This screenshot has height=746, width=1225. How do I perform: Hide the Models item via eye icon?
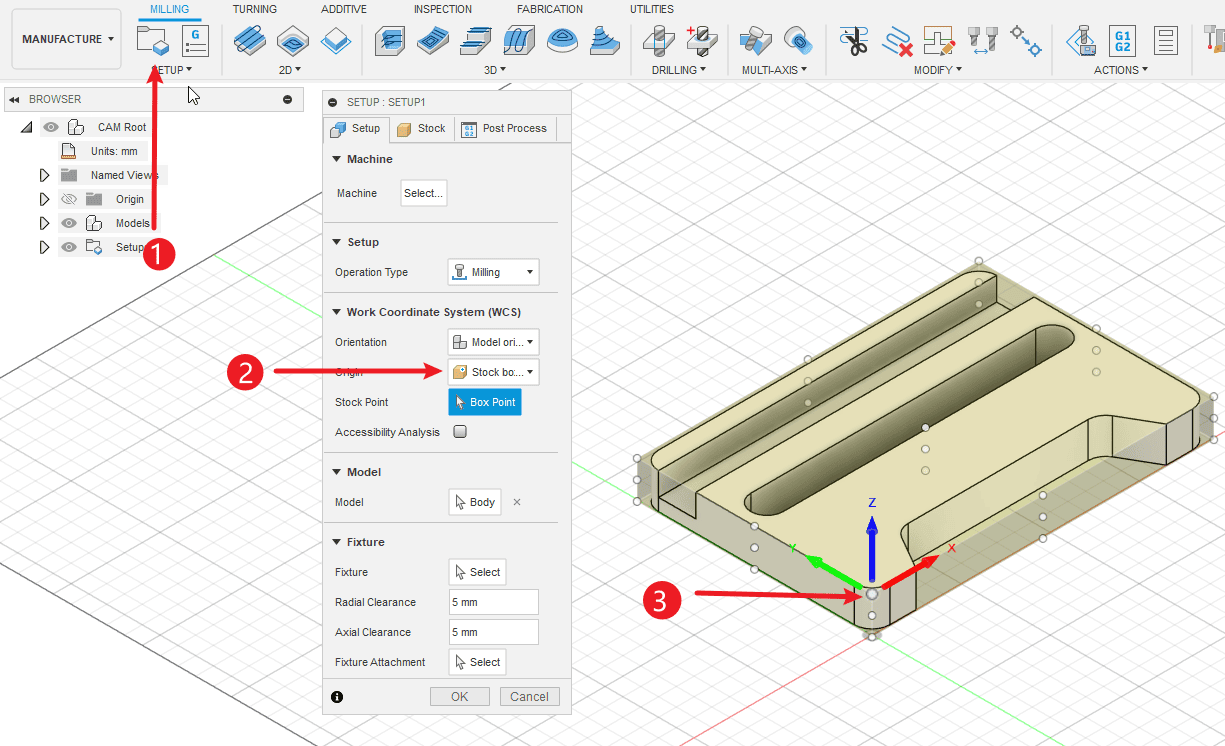coord(69,223)
